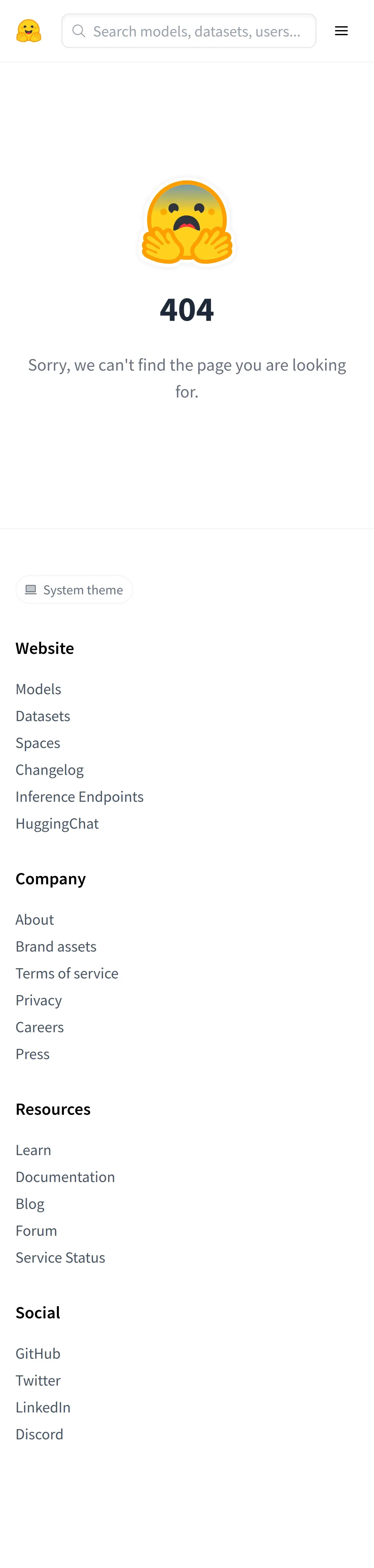Screen dimensions: 374x1568
Task: Click the laptop icon in theme switcher
Action: tap(30, 589)
